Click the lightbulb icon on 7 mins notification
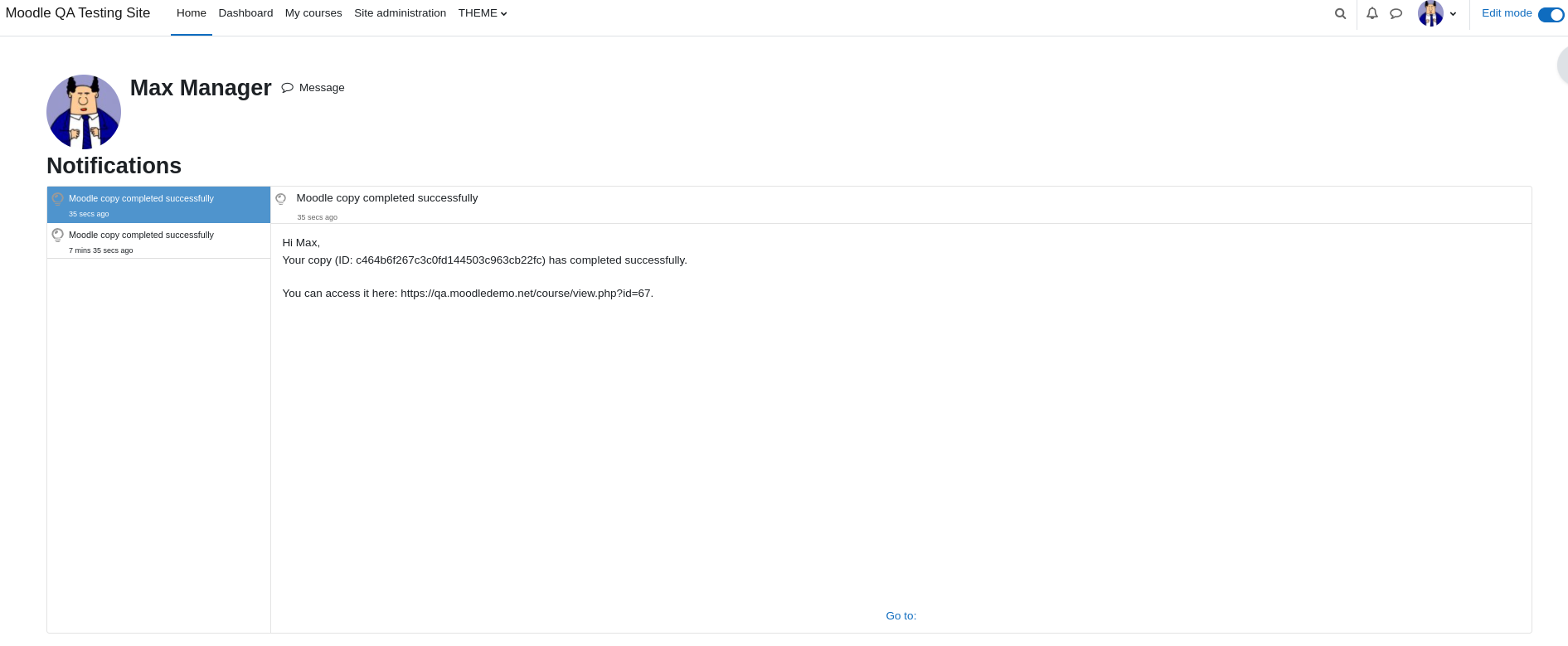 57,236
